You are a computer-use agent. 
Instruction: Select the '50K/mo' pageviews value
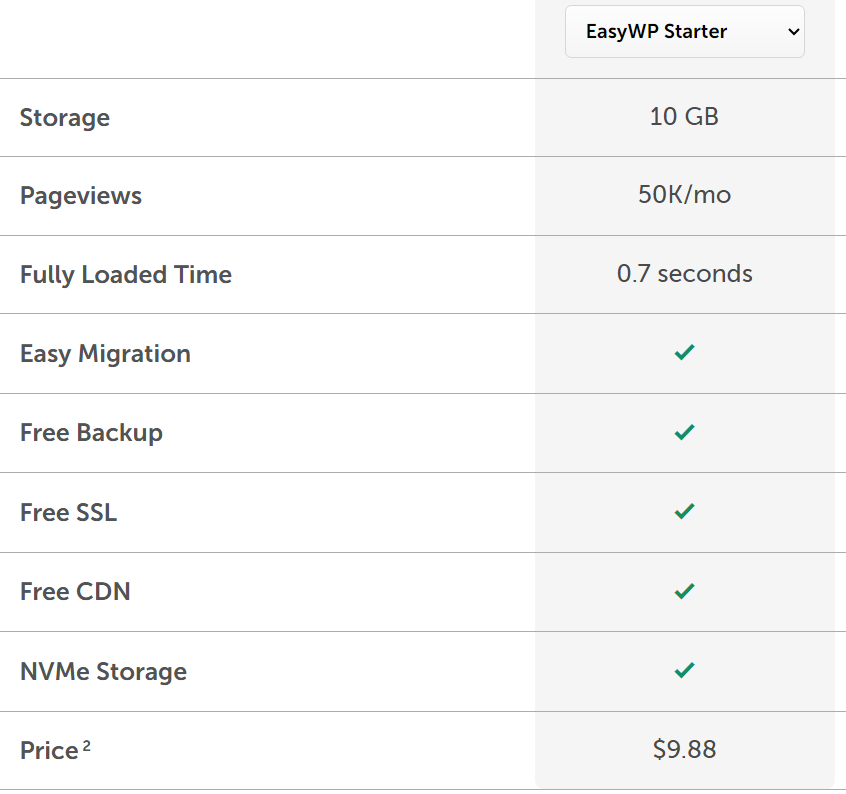[684, 195]
